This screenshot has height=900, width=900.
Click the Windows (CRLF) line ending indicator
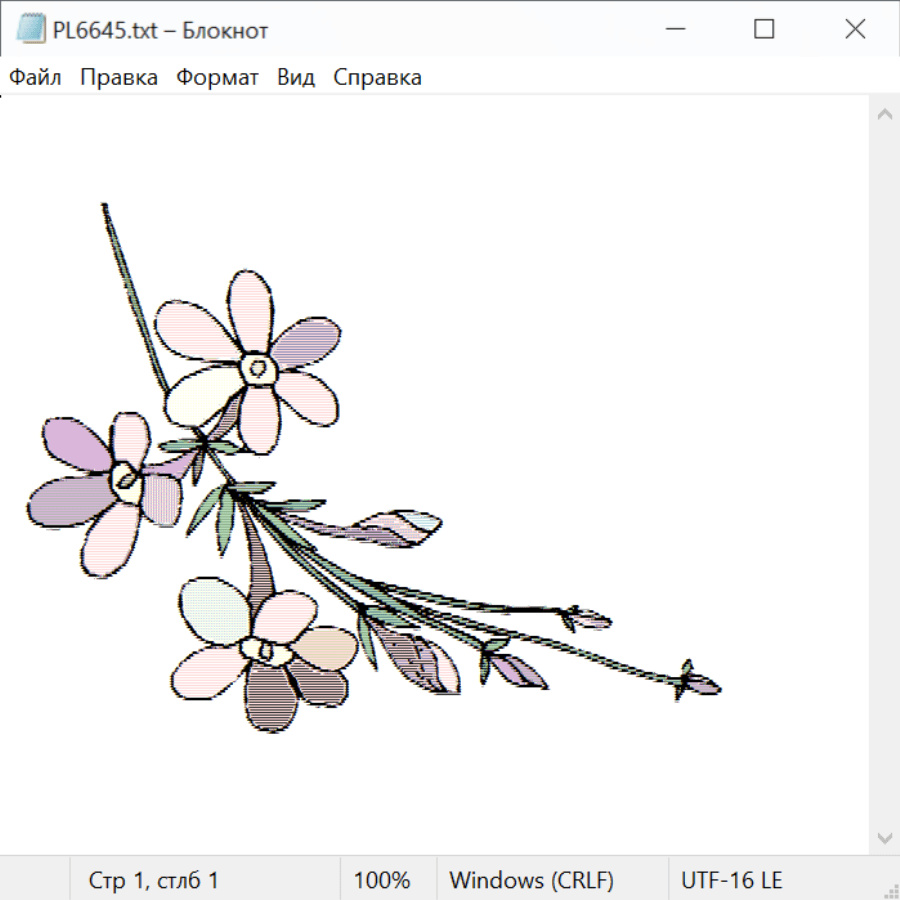coord(531,881)
